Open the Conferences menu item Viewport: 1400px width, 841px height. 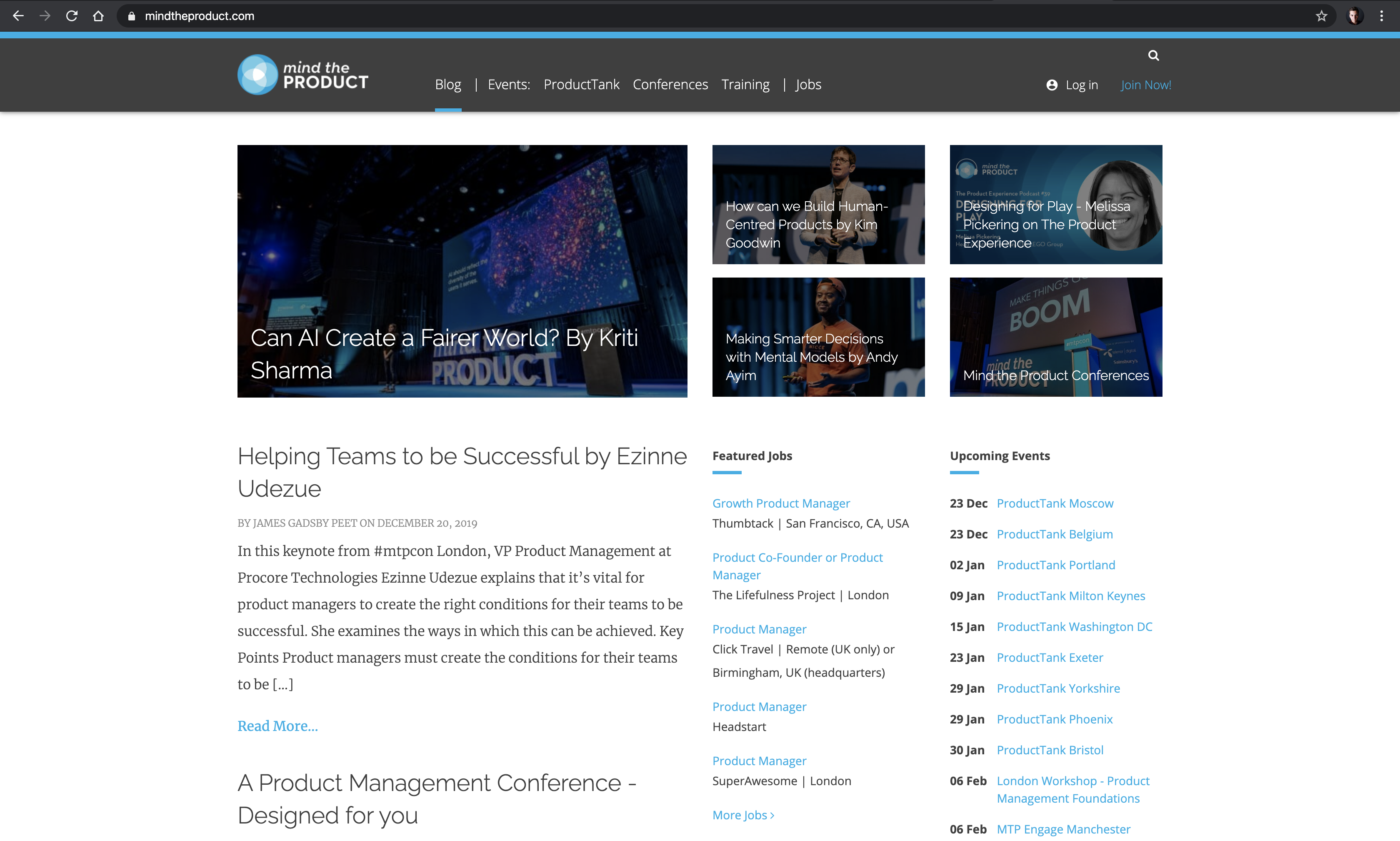click(670, 85)
